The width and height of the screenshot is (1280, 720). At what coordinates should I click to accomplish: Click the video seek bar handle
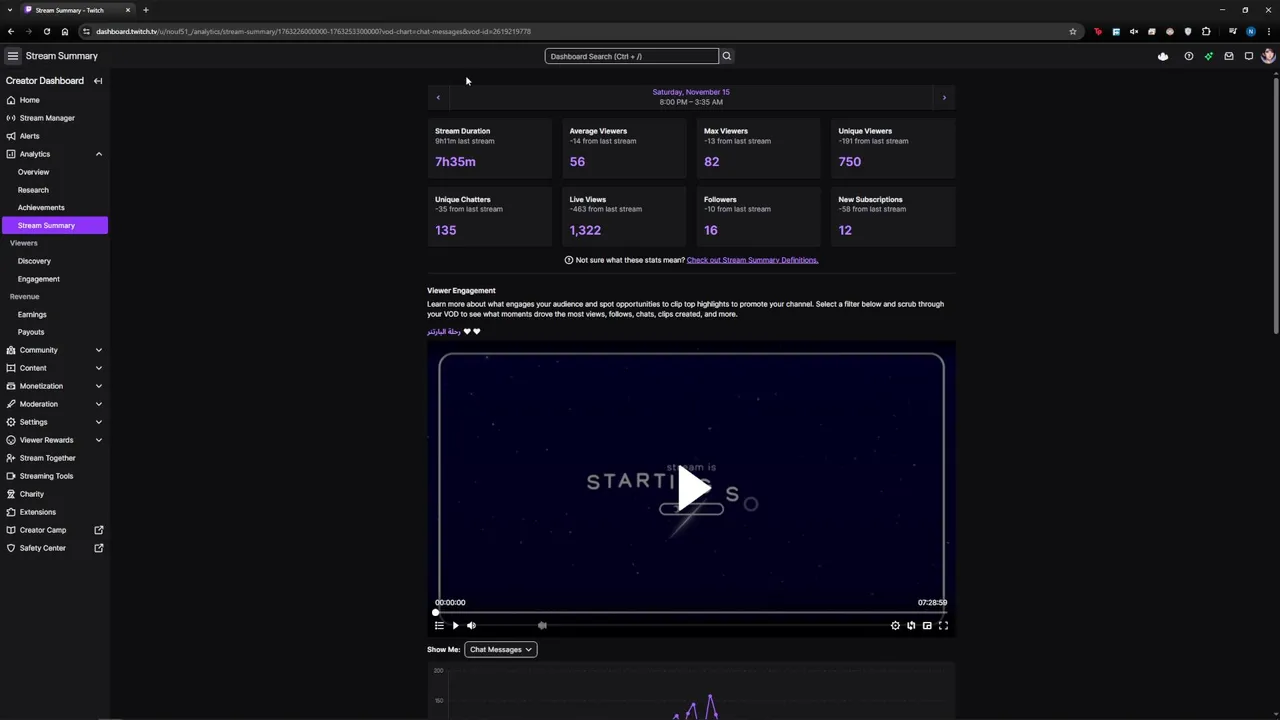(436, 612)
